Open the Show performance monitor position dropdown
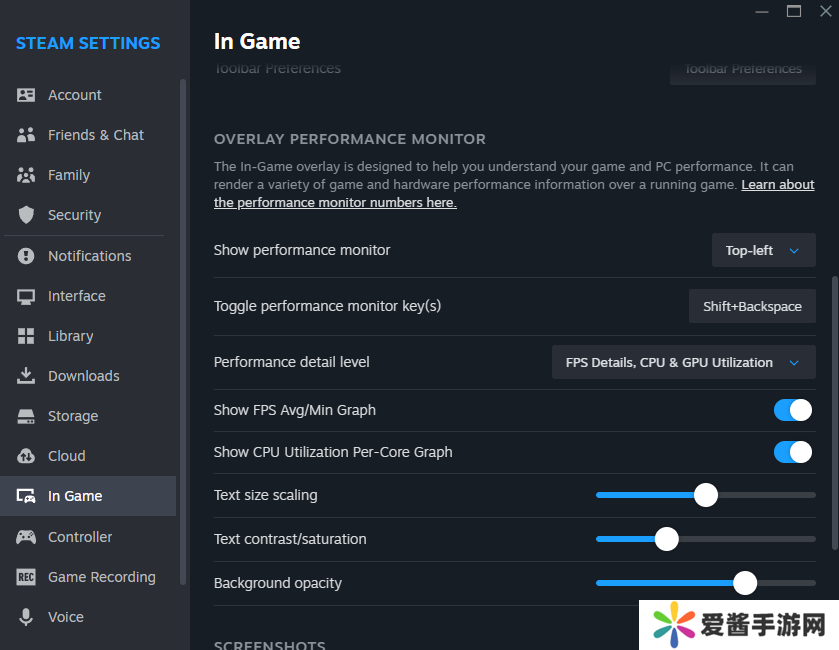Image resolution: width=839 pixels, height=650 pixels. 763,251
